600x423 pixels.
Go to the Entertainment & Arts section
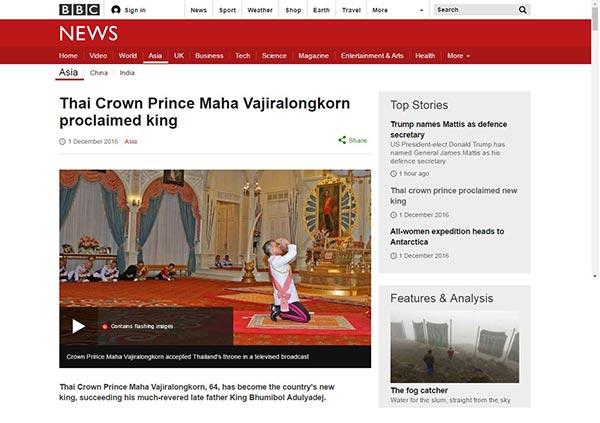click(x=372, y=56)
